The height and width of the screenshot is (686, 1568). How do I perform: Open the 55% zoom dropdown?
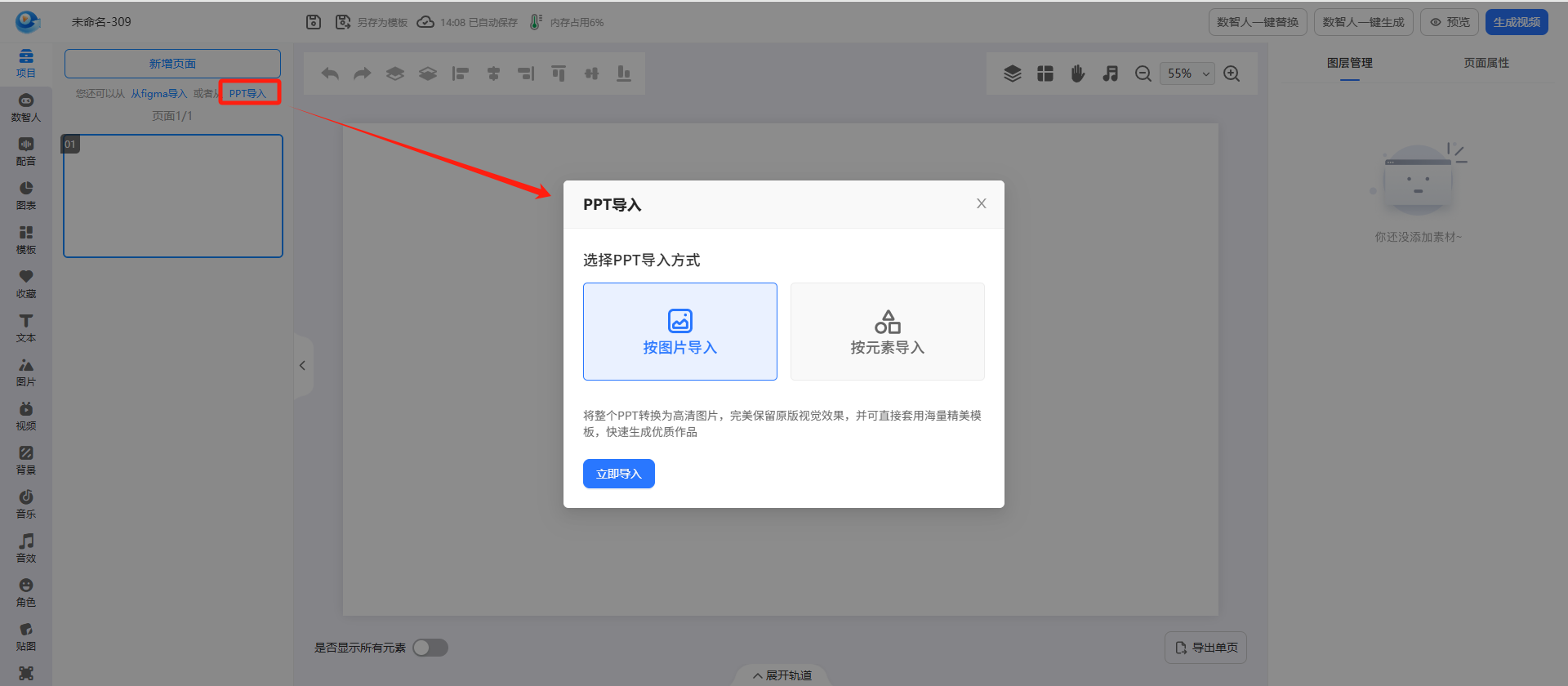[1187, 73]
